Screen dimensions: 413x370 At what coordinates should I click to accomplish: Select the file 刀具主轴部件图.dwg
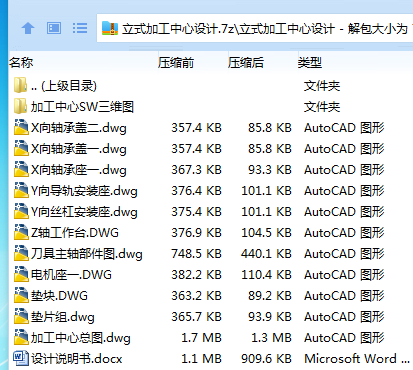pos(87,254)
